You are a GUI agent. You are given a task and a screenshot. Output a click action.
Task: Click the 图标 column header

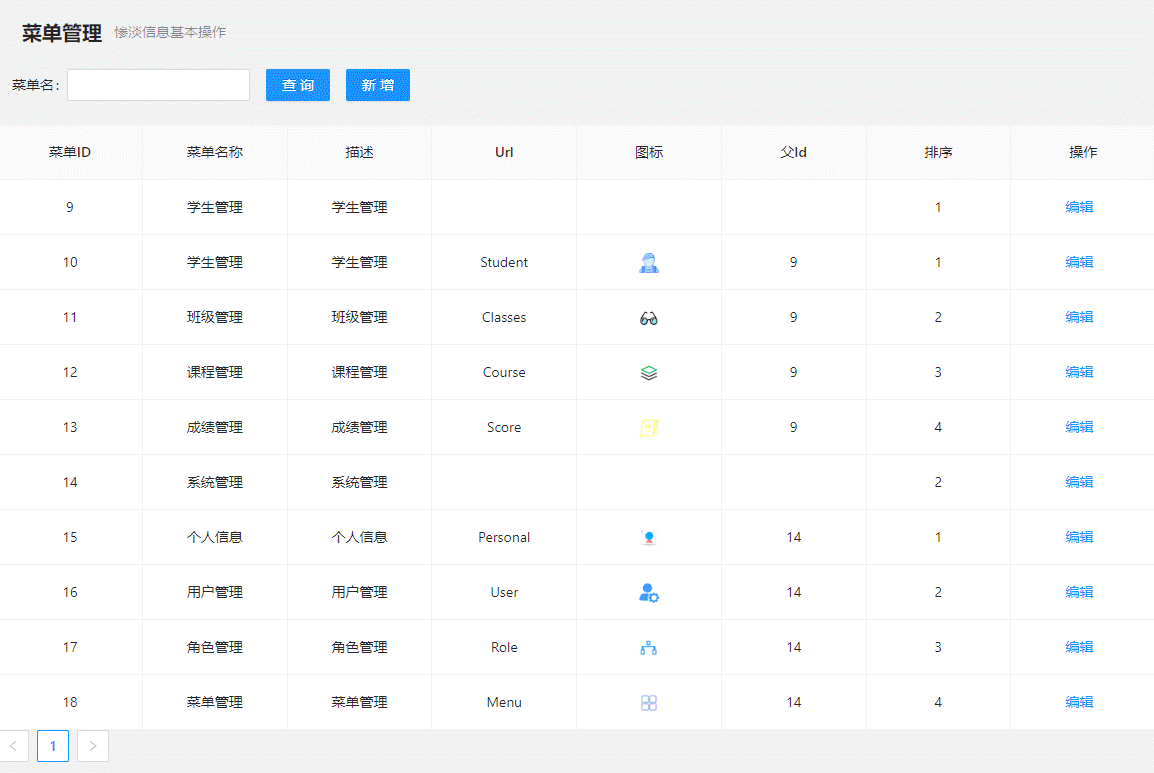(648, 152)
